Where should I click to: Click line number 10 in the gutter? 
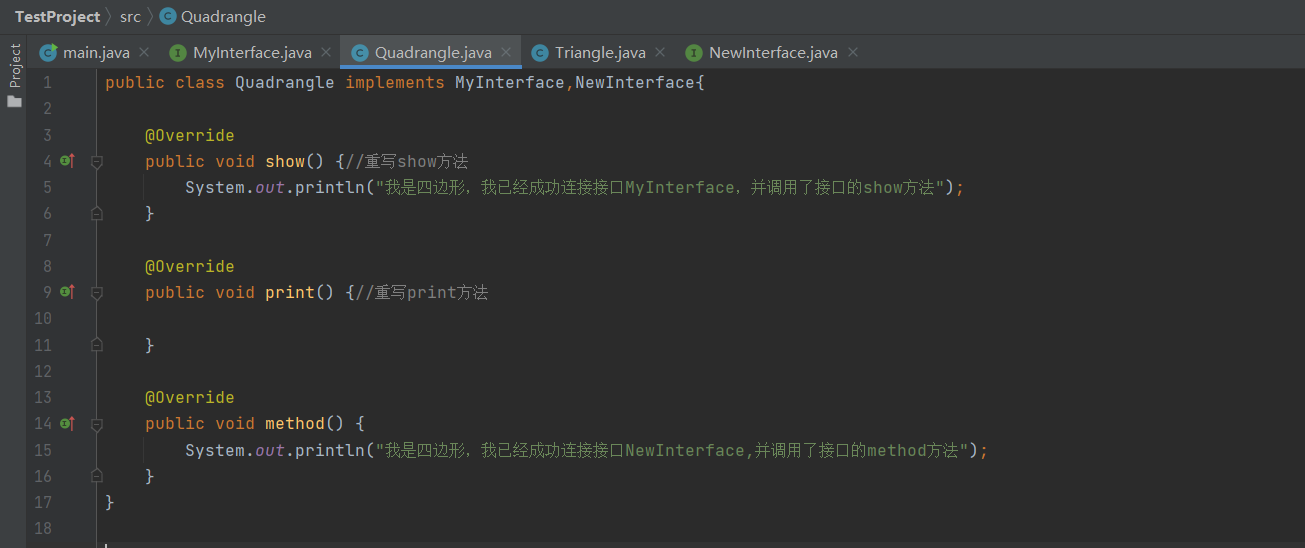[x=42, y=318]
